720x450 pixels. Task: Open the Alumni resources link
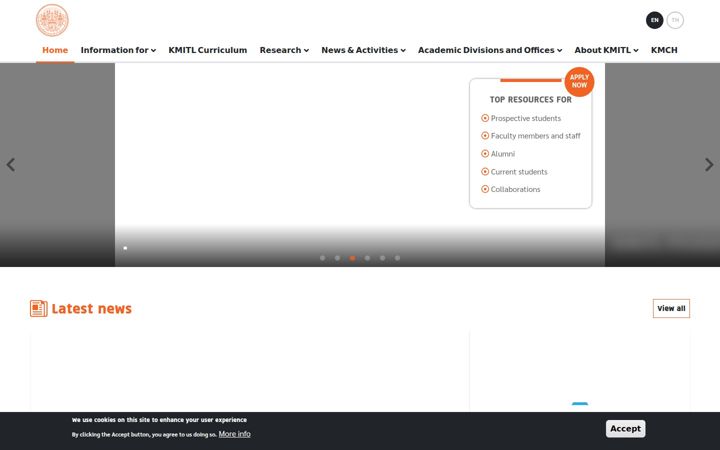[x=503, y=154]
